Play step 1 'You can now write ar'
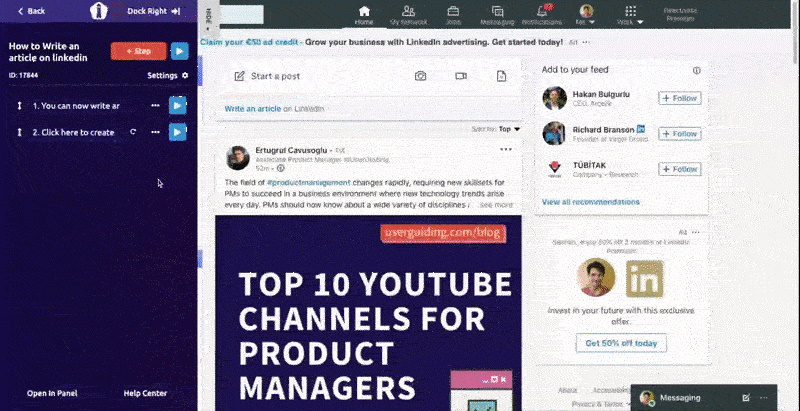 pyautogui.click(x=177, y=105)
